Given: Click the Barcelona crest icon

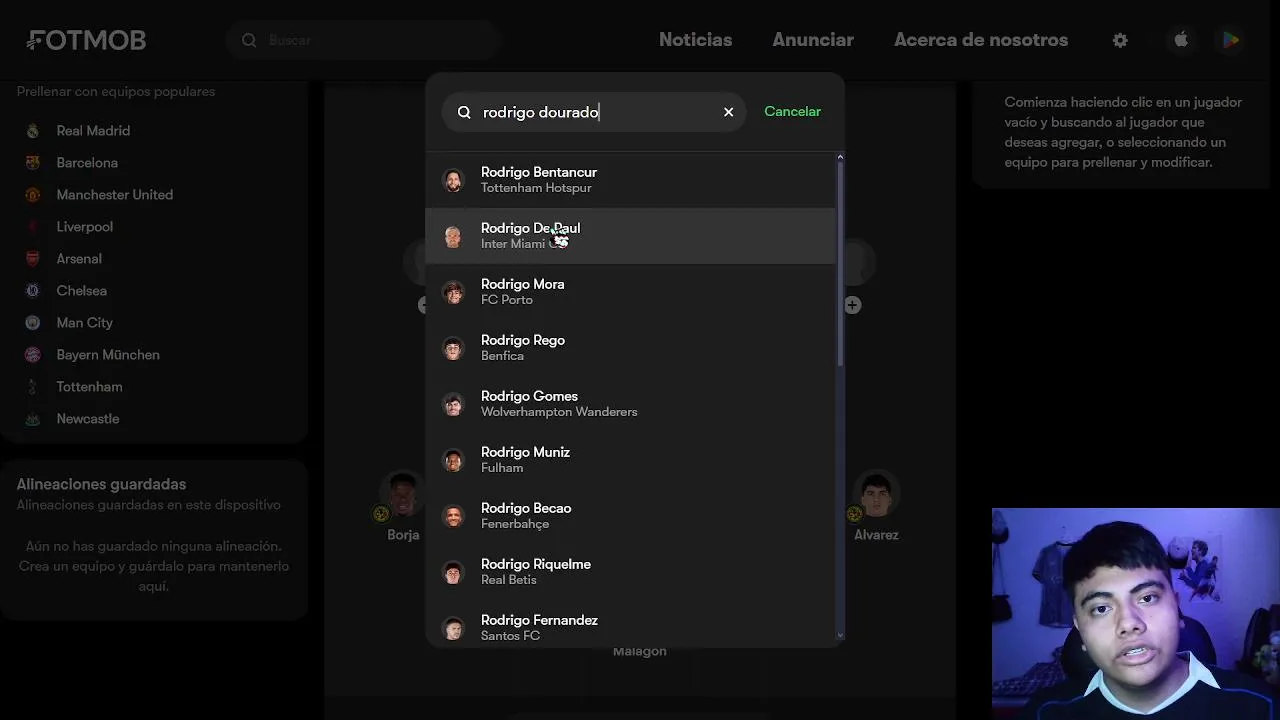Looking at the screenshot, I should [33, 163].
